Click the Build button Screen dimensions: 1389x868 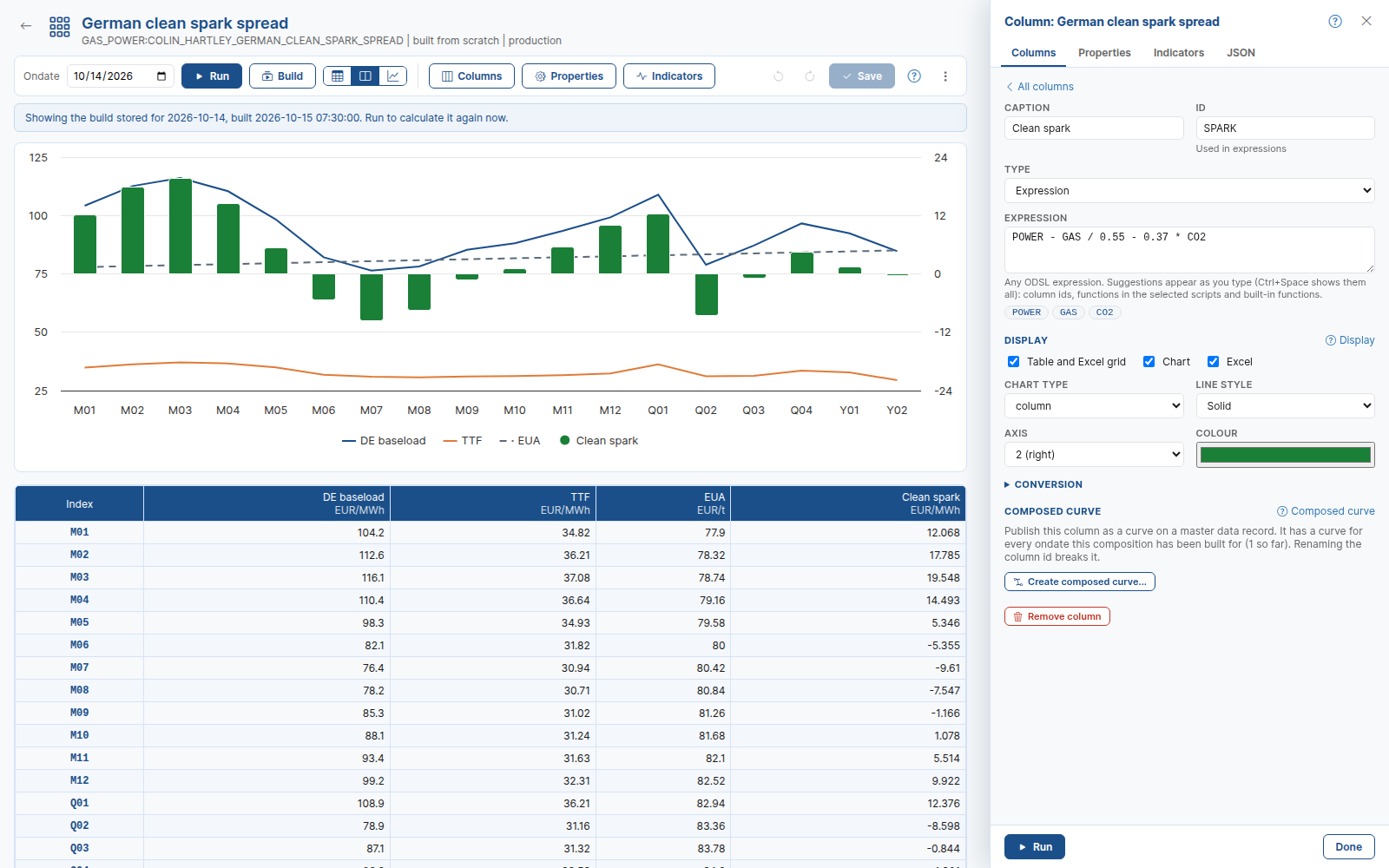[x=282, y=76]
